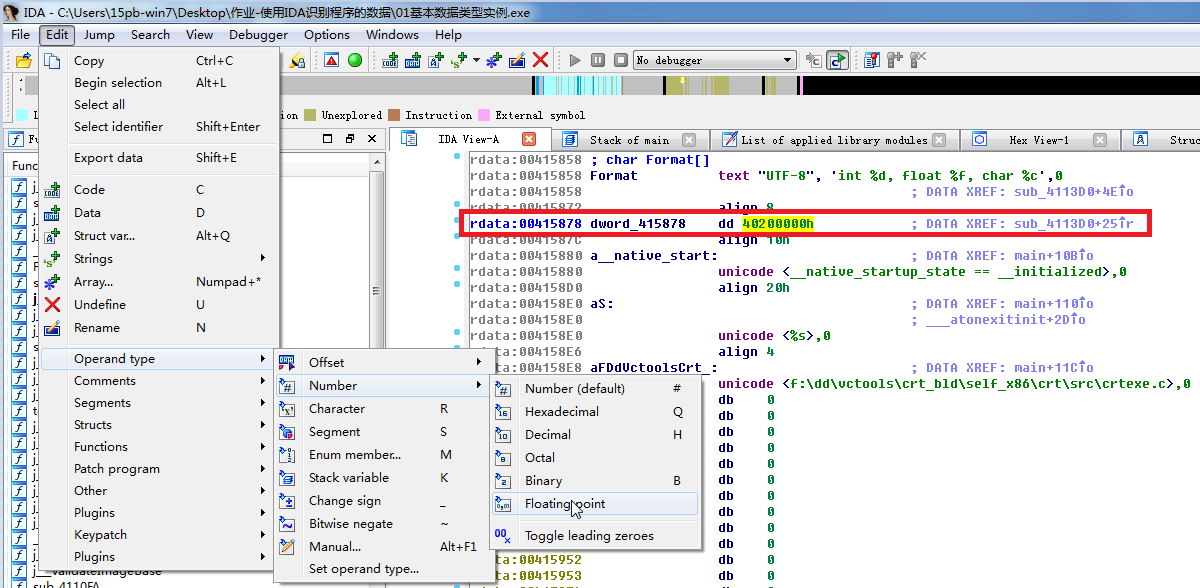Click the breakpoint list toolbar icon

pyautogui.click(x=872, y=60)
